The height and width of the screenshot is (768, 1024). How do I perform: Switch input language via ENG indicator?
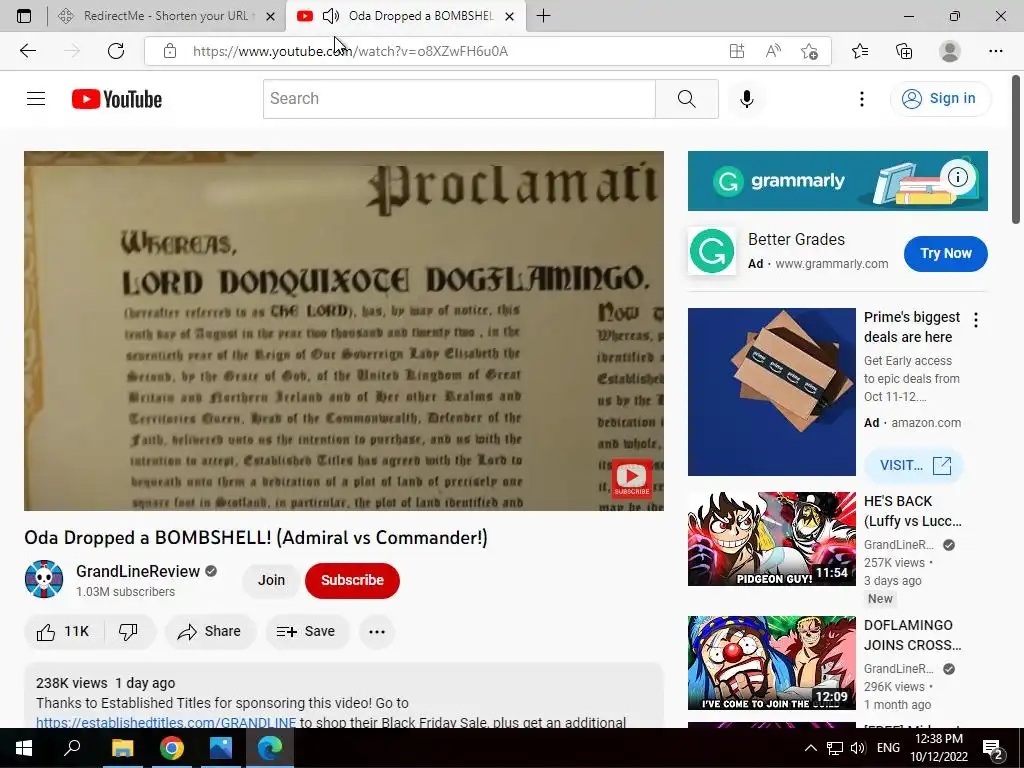[888, 748]
